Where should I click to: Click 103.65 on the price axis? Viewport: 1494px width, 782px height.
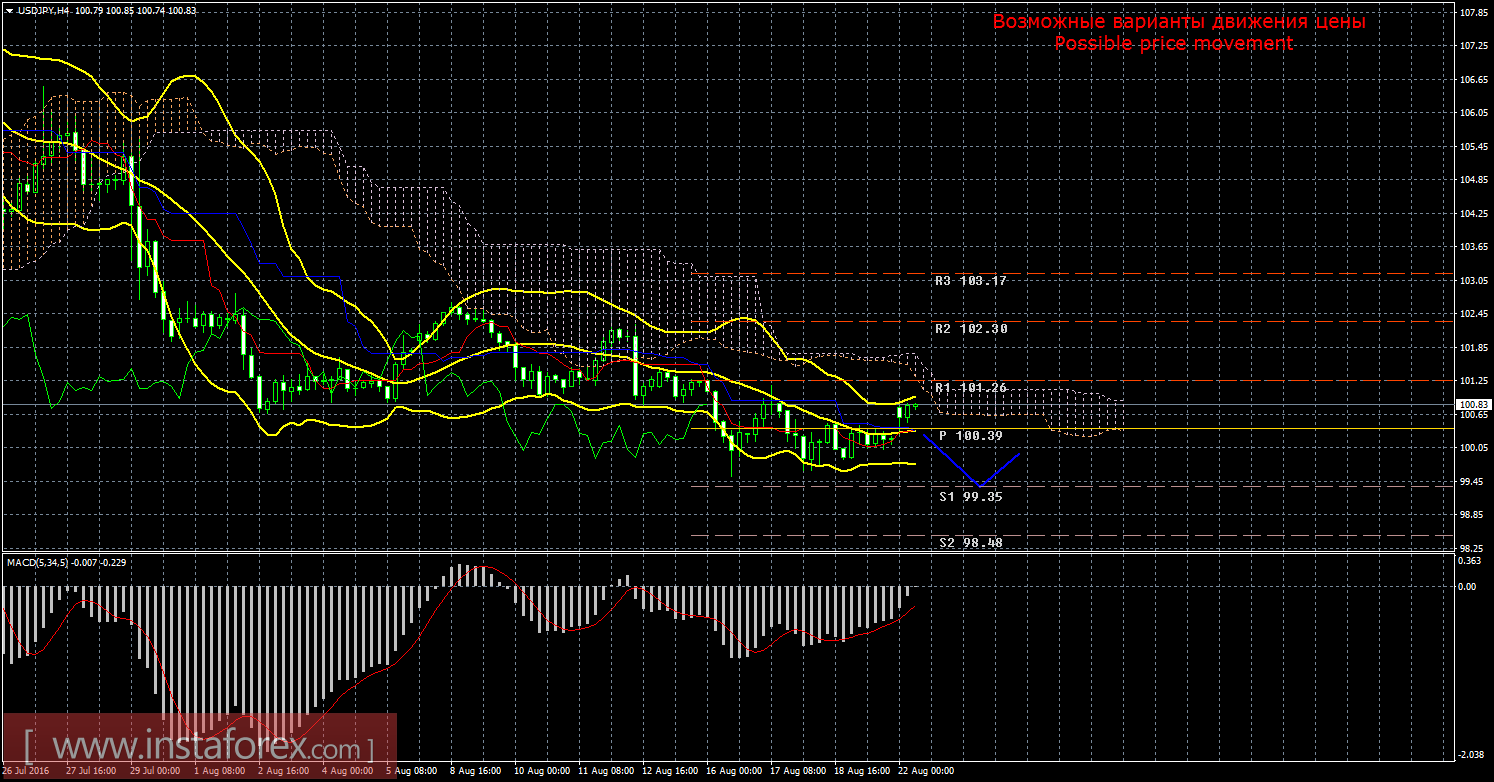pyautogui.click(x=1473, y=247)
